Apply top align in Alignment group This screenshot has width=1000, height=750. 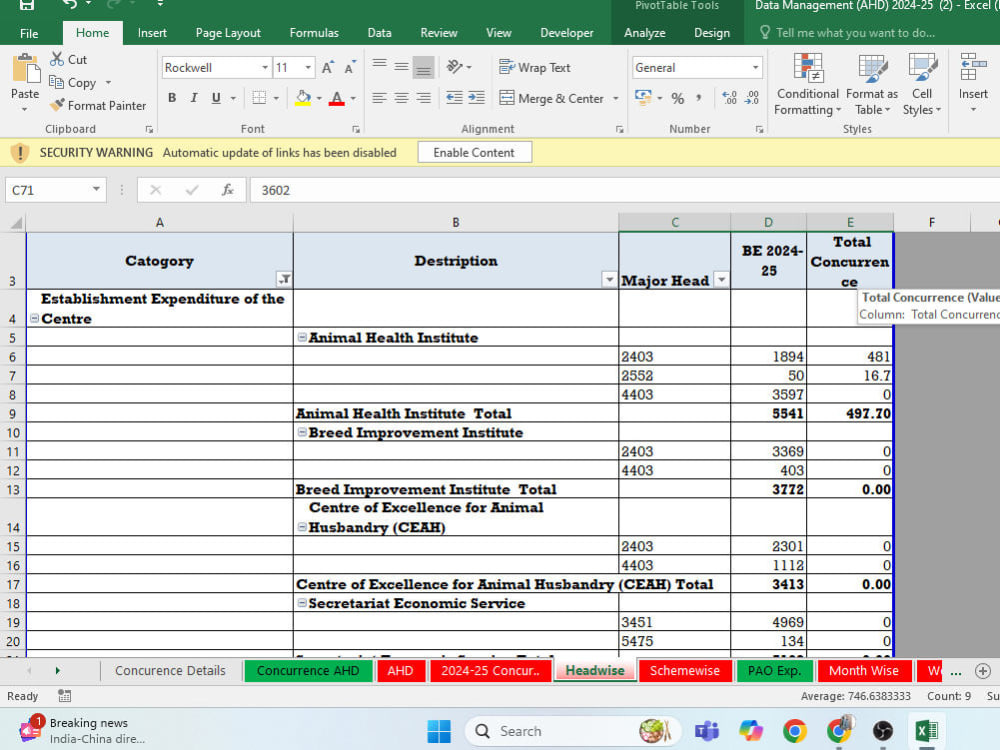point(379,66)
